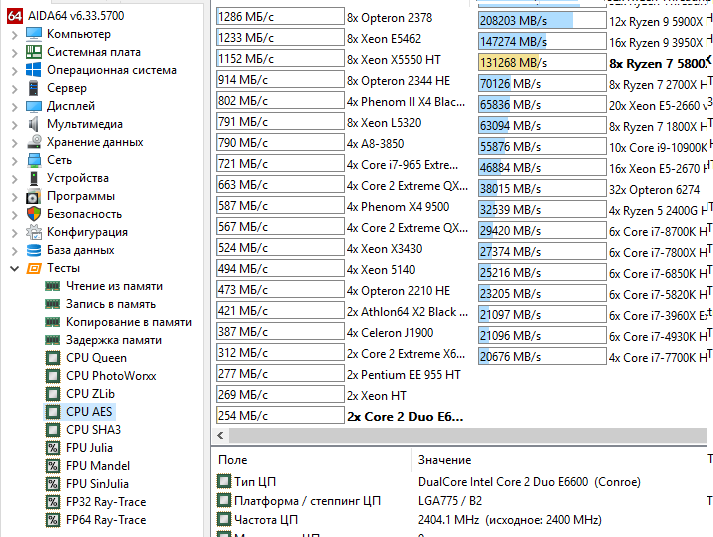This screenshot has height=537, width=713.
Task: Expand the Системная плата tree node
Action: tap(15, 53)
